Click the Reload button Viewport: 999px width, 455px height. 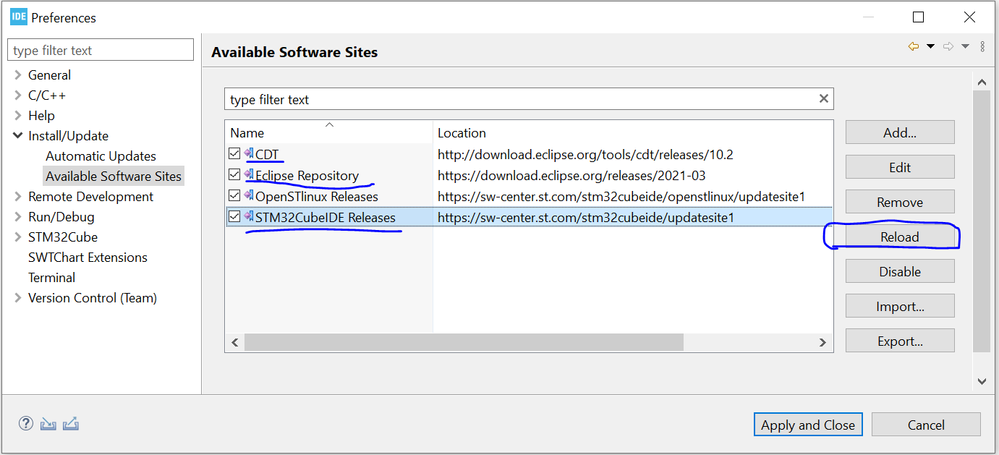tap(900, 237)
